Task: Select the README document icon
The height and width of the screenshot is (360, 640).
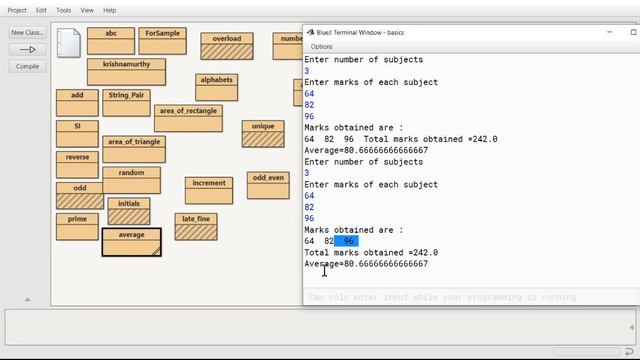Action: tap(69, 43)
